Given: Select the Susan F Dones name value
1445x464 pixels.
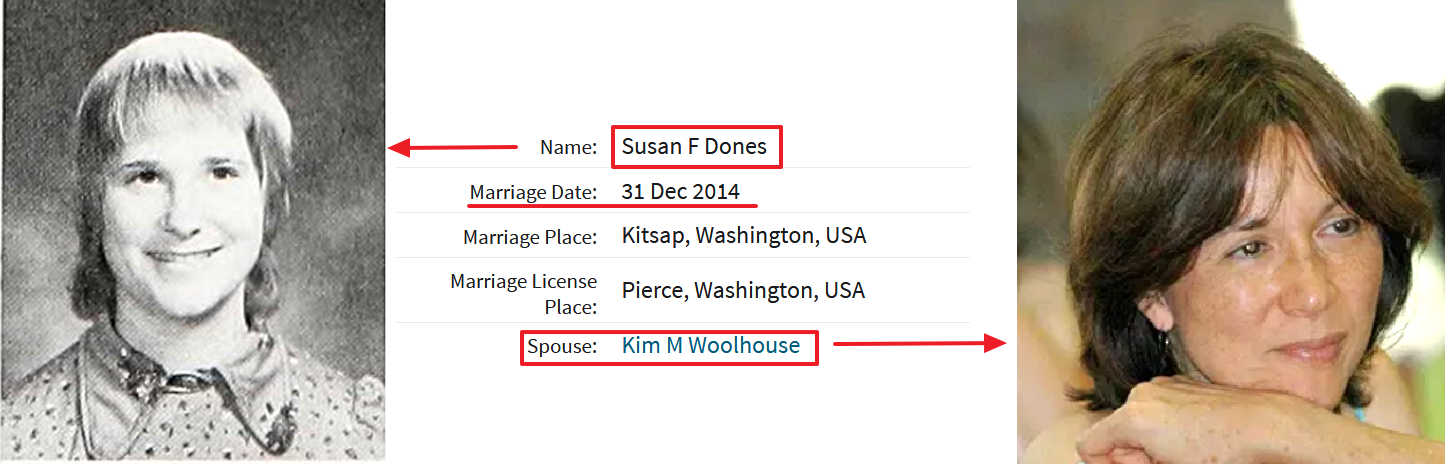Looking at the screenshot, I should click(694, 147).
